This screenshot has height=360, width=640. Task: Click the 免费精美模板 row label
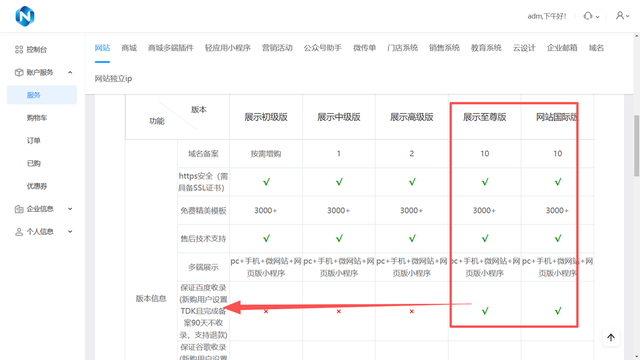coord(203,211)
